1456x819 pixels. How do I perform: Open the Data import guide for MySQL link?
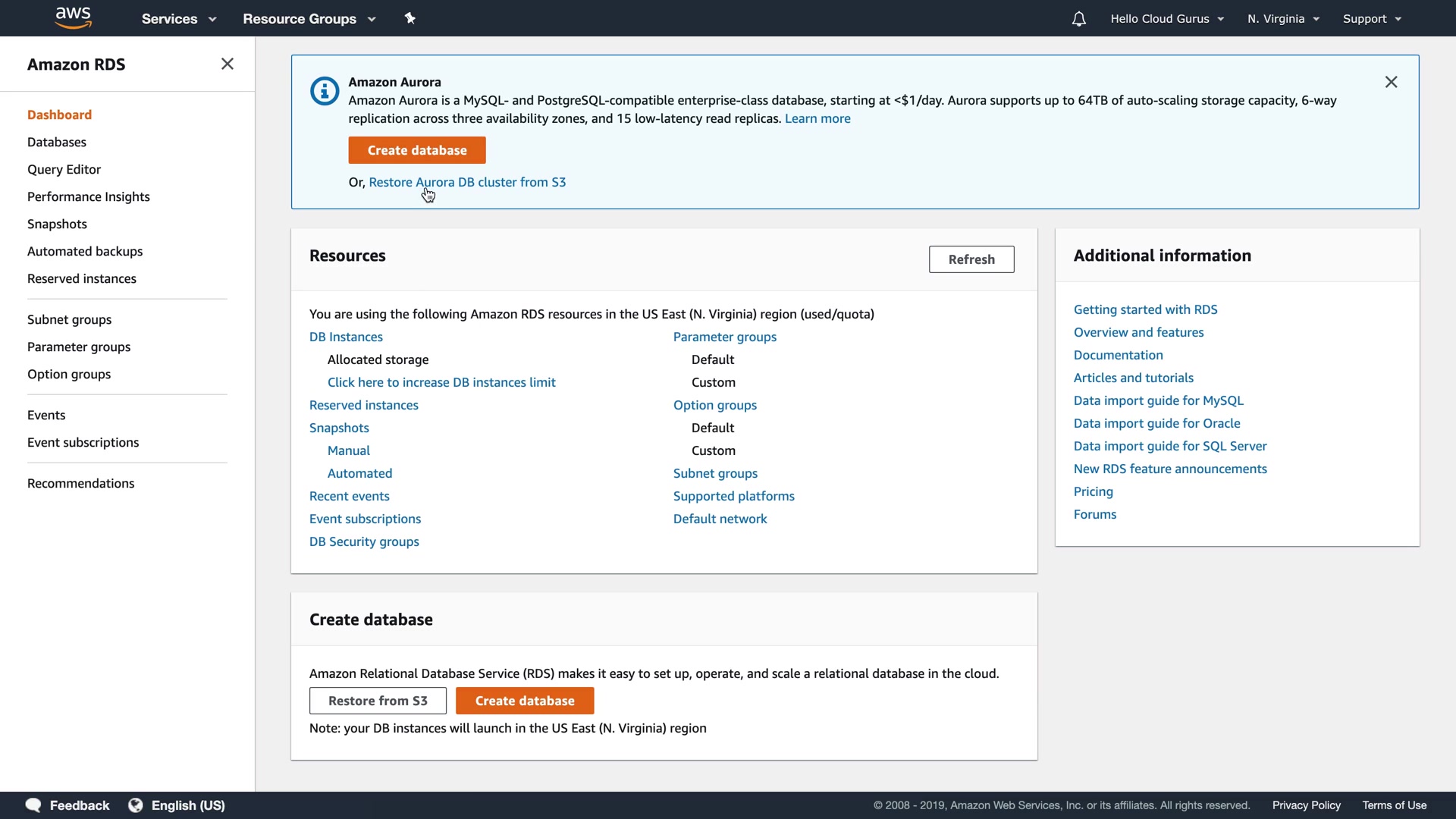pyautogui.click(x=1158, y=400)
